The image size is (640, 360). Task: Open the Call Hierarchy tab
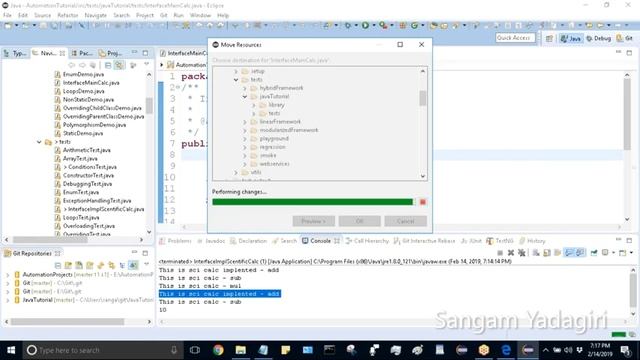(x=367, y=241)
